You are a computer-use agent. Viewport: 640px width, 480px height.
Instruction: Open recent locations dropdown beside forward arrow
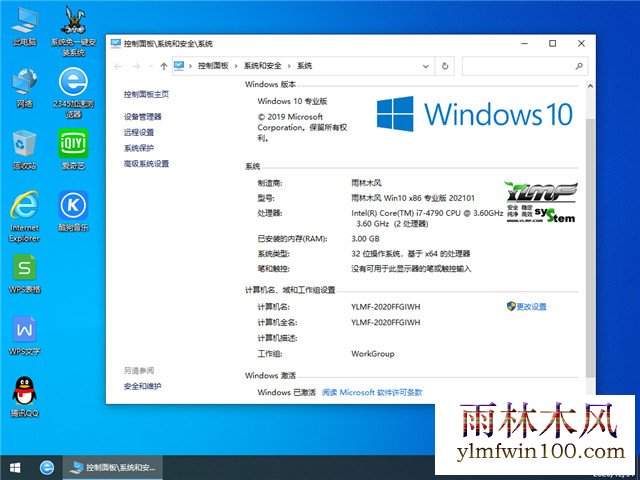click(x=151, y=66)
